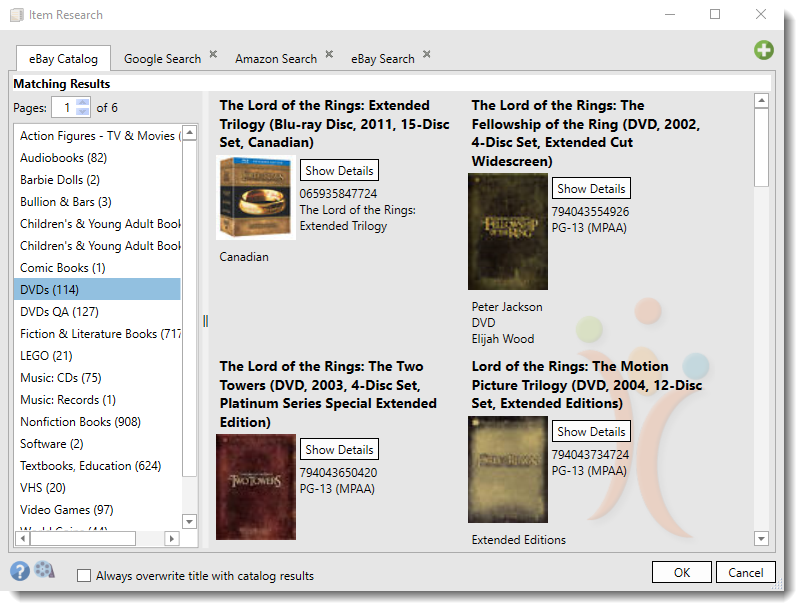Viewport: 805px width, 612px height.
Task: Click the OK button
Action: 682,572
